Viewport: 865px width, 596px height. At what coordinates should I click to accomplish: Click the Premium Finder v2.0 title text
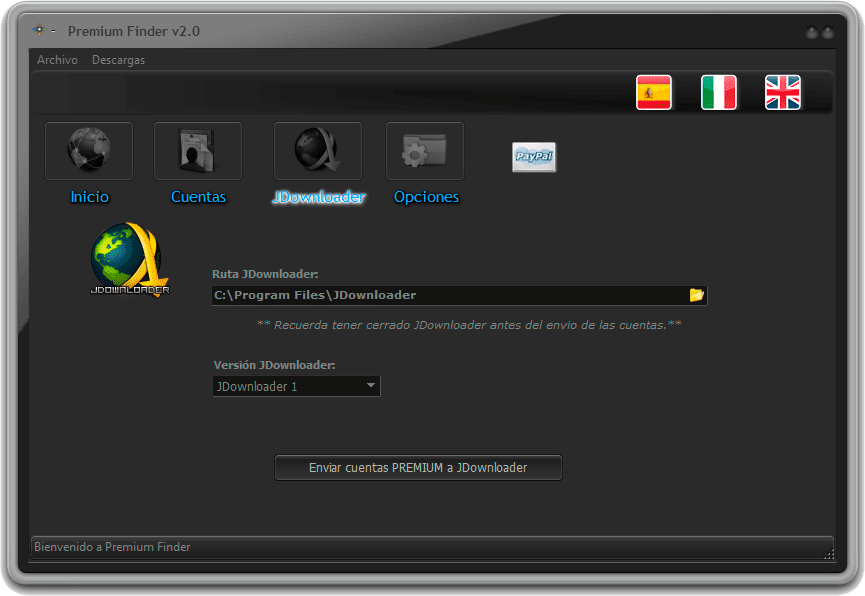tap(134, 31)
